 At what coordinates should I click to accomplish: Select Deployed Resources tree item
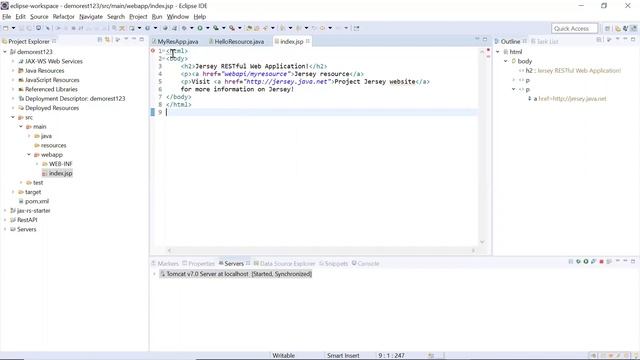(x=52, y=108)
